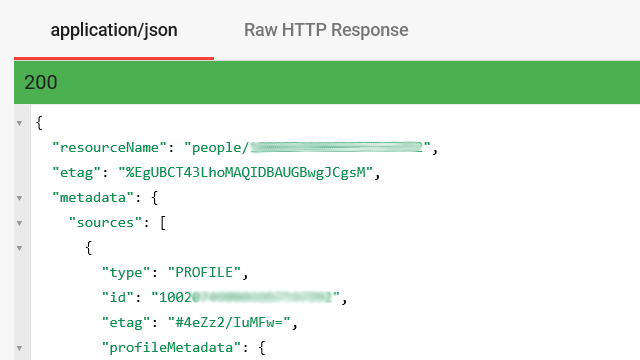Click the "#4eZz2/IuMFw=" etag value
The image size is (640, 360).
229,322
